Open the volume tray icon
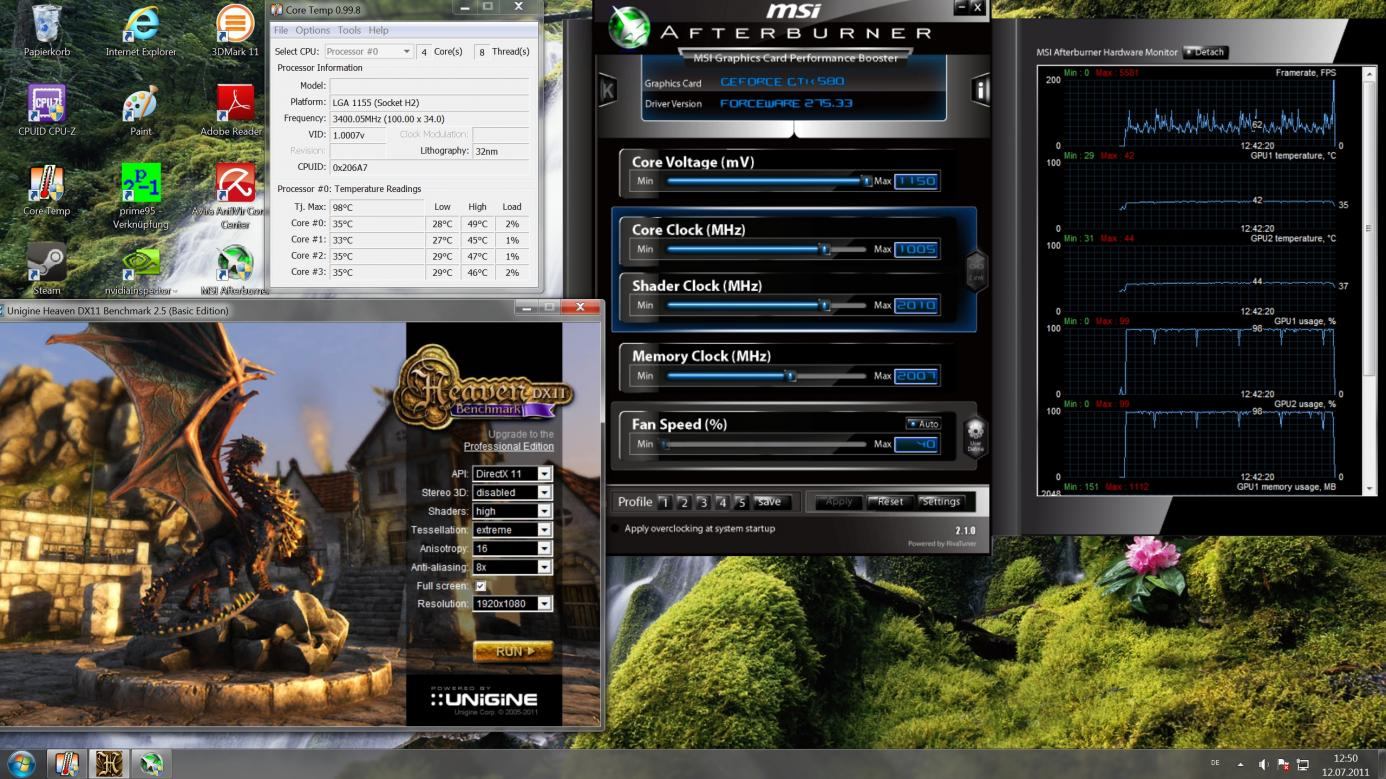Image resolution: width=1386 pixels, height=779 pixels. [x=1264, y=765]
